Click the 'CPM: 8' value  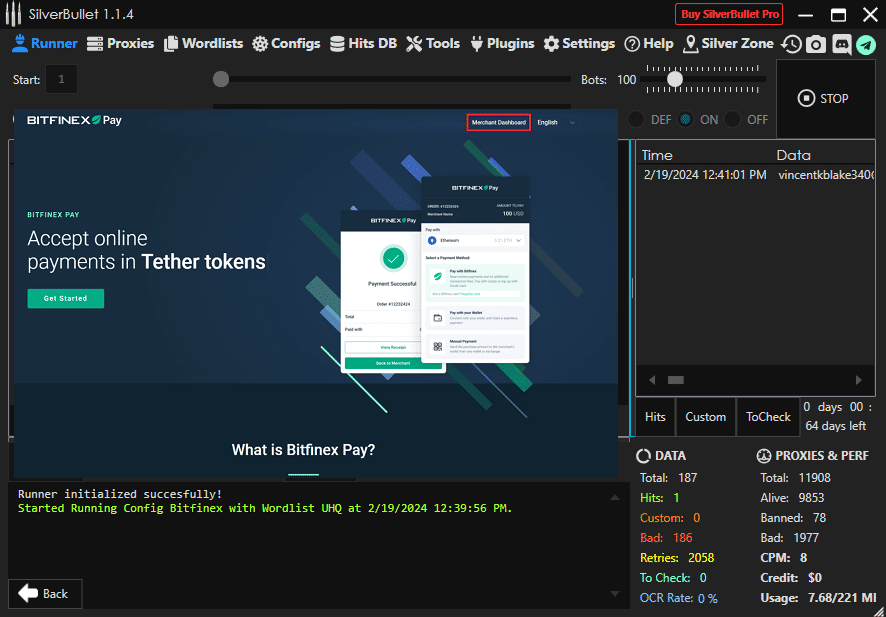pos(784,558)
